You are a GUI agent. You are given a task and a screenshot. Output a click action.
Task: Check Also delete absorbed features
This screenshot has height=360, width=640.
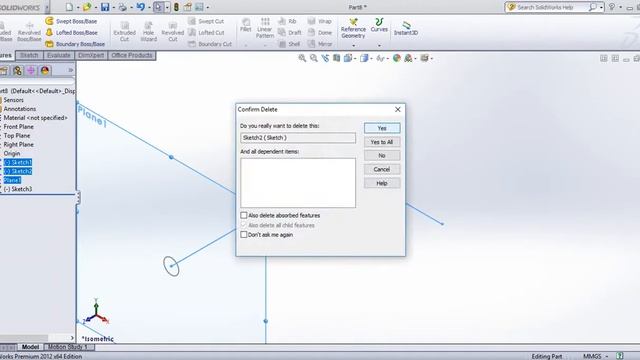coord(244,215)
